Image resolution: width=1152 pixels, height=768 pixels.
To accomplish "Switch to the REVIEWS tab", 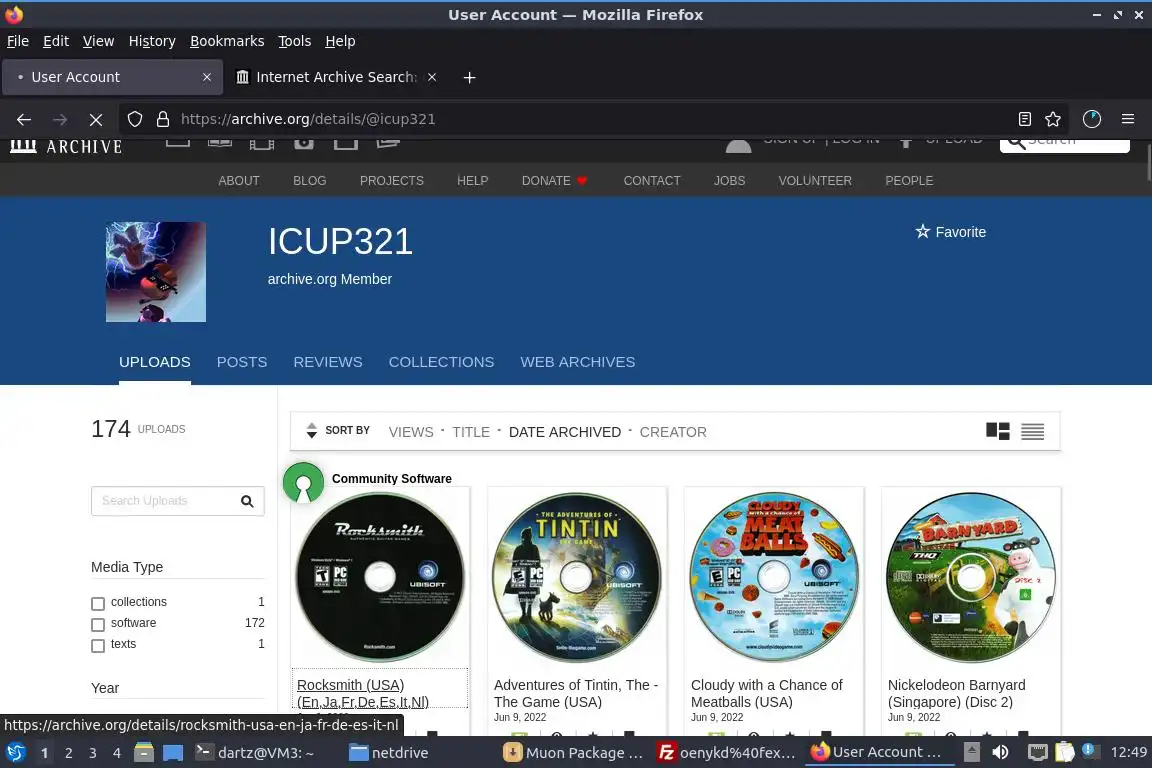I will point(328,362).
